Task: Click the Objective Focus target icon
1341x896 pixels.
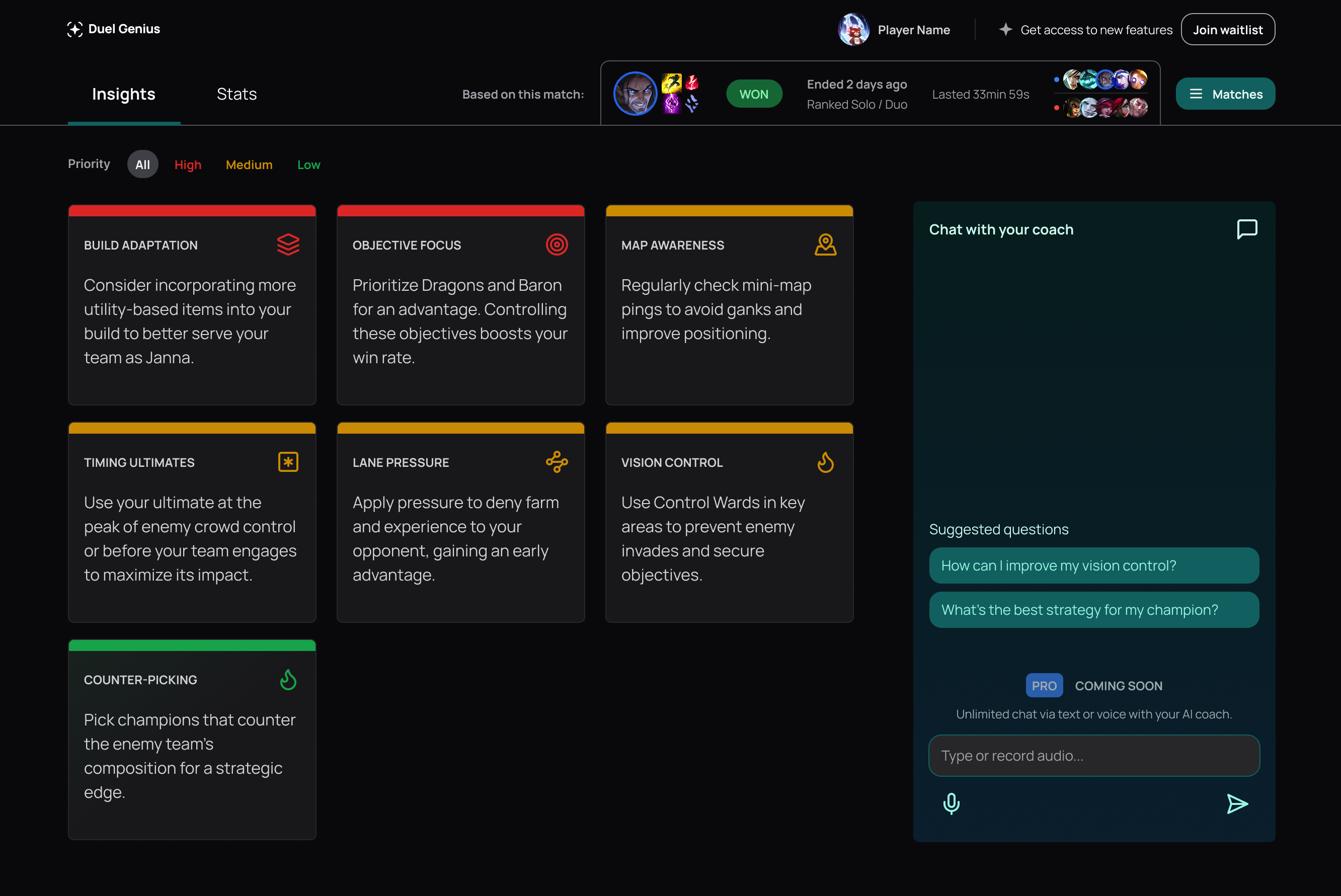Action: coord(556,245)
